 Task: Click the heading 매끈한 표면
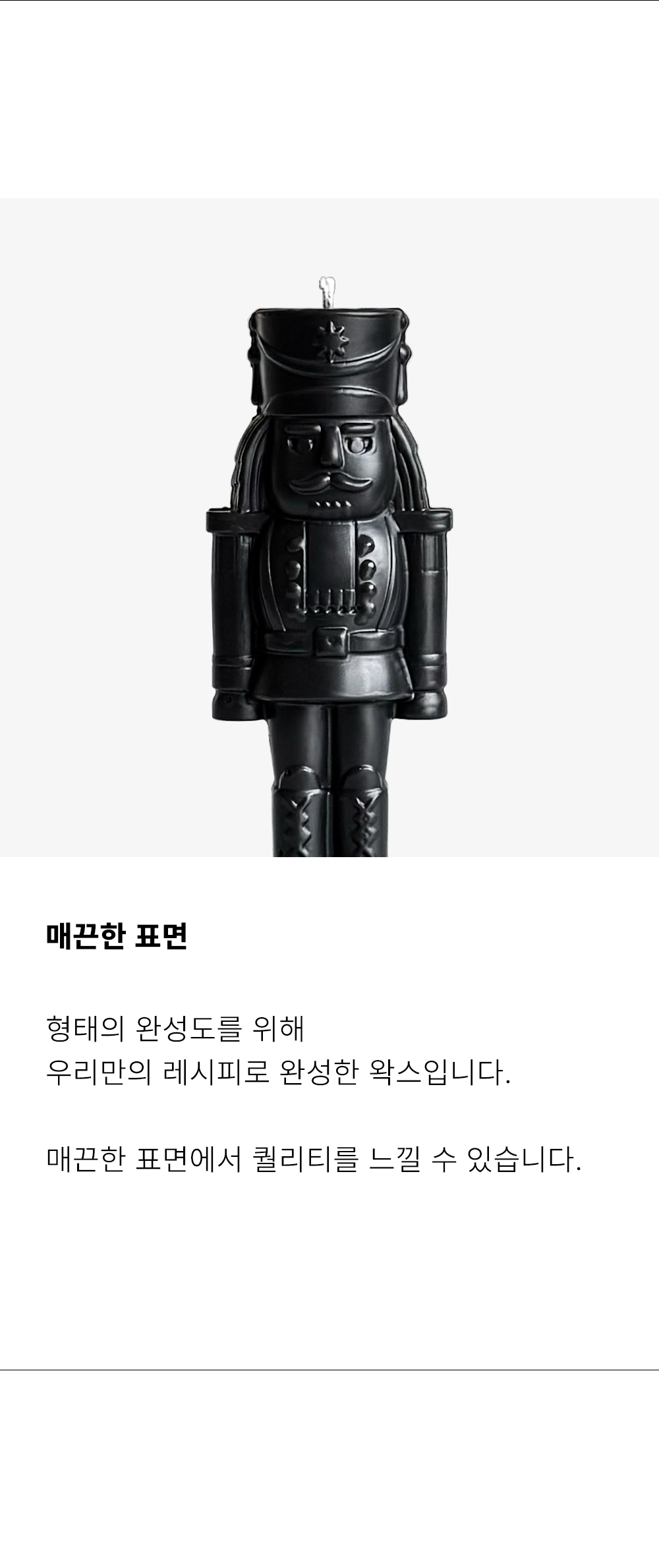[117, 936]
